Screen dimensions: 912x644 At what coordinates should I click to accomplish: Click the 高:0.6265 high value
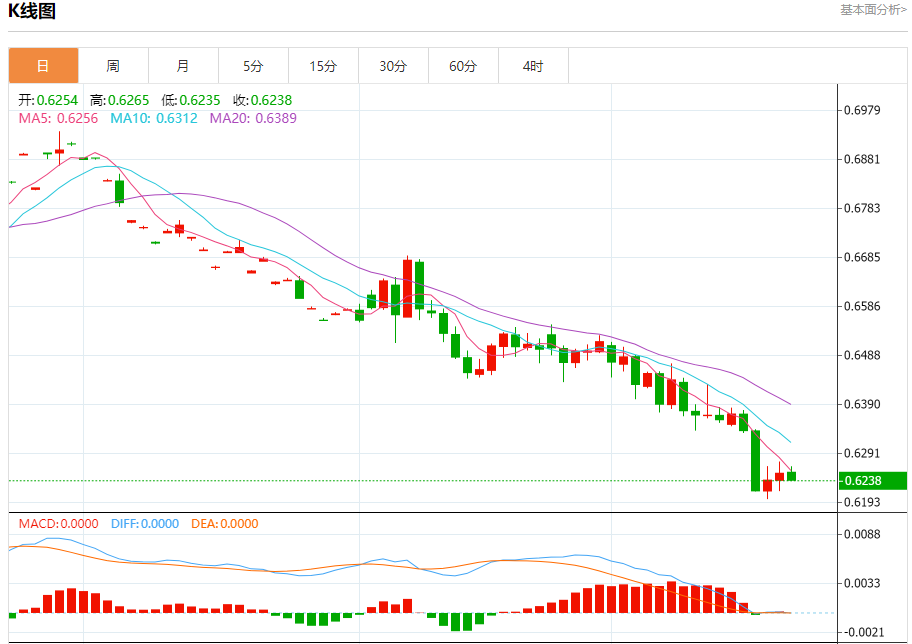tap(119, 100)
